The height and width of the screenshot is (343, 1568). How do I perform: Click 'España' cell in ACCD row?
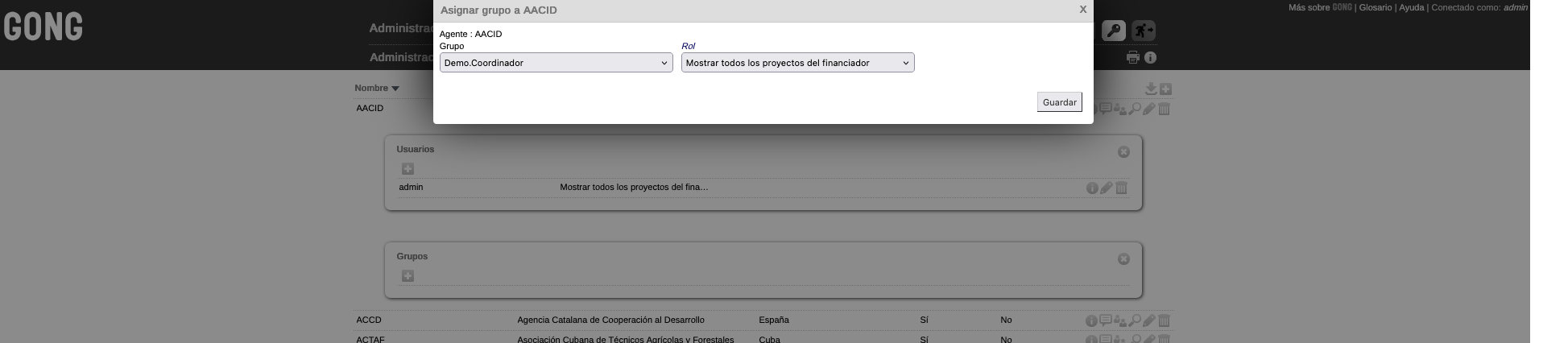pos(773,320)
